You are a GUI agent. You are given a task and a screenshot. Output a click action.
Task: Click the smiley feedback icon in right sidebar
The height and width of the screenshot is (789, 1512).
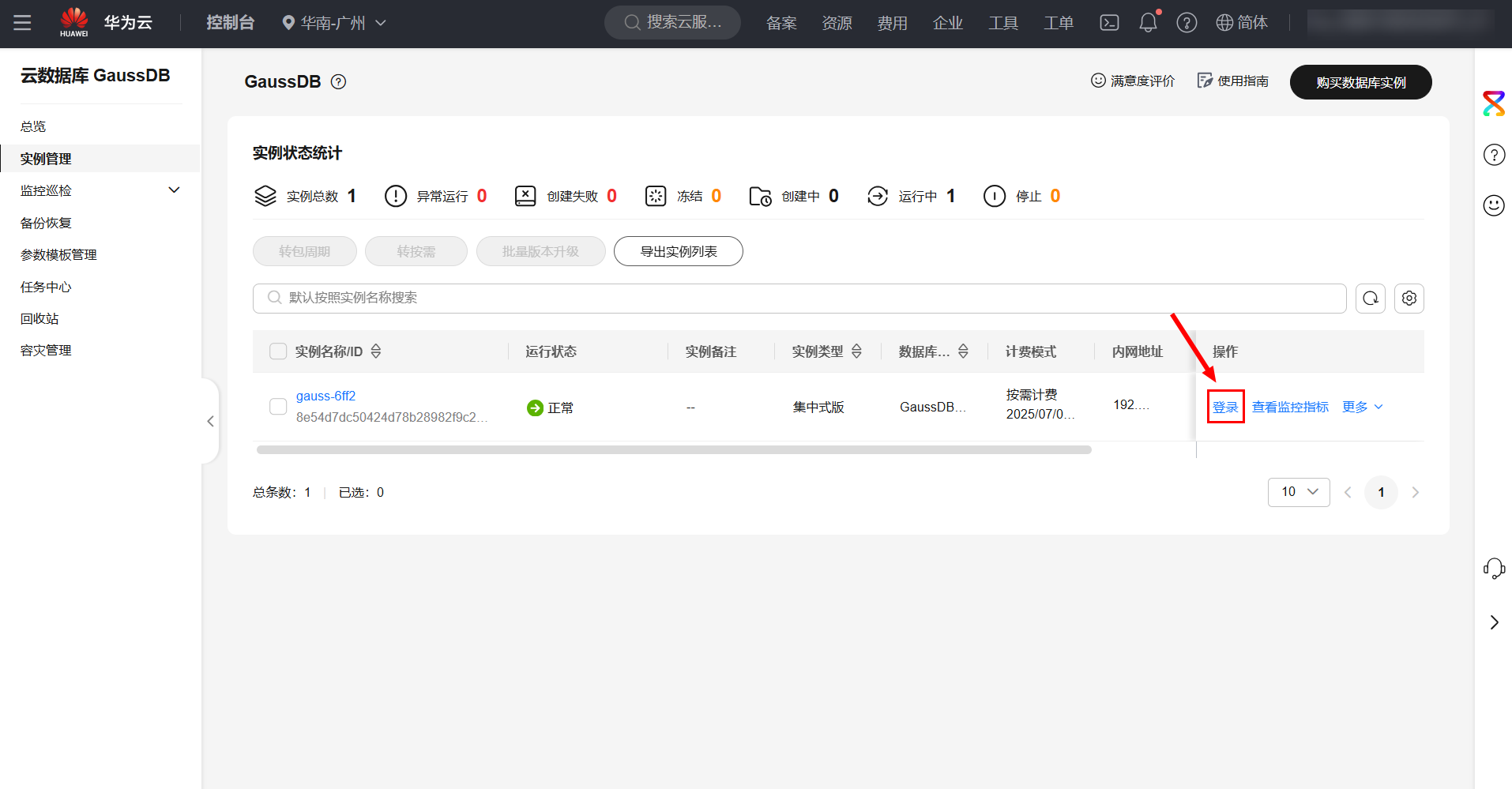point(1494,205)
